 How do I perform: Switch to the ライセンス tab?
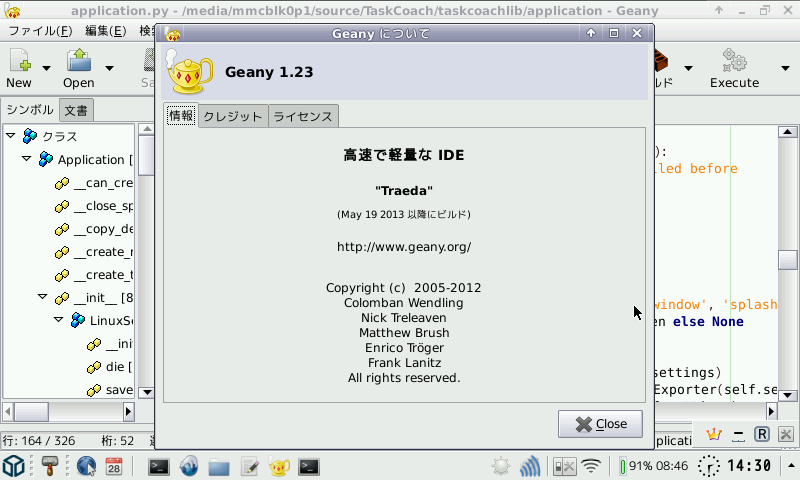(x=303, y=117)
